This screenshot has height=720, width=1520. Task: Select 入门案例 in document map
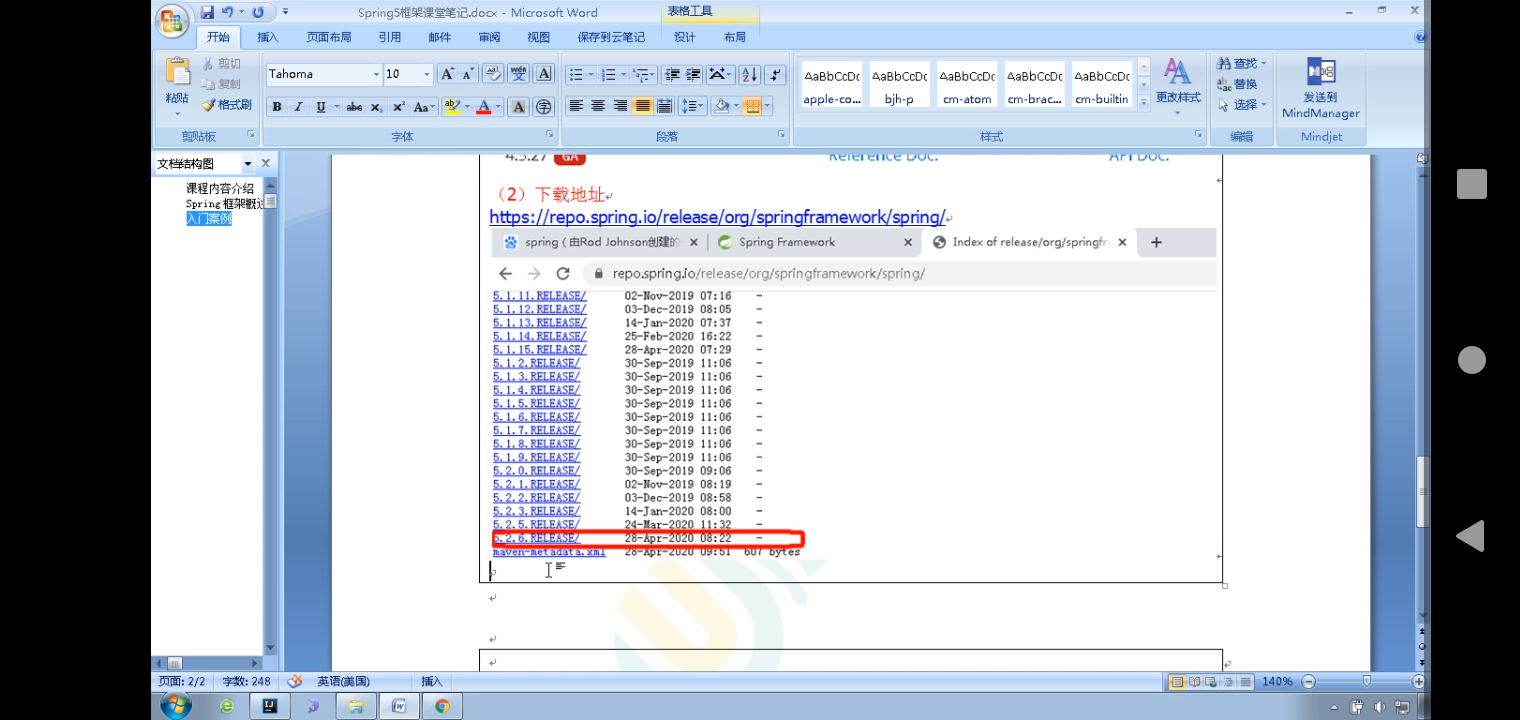(209, 219)
